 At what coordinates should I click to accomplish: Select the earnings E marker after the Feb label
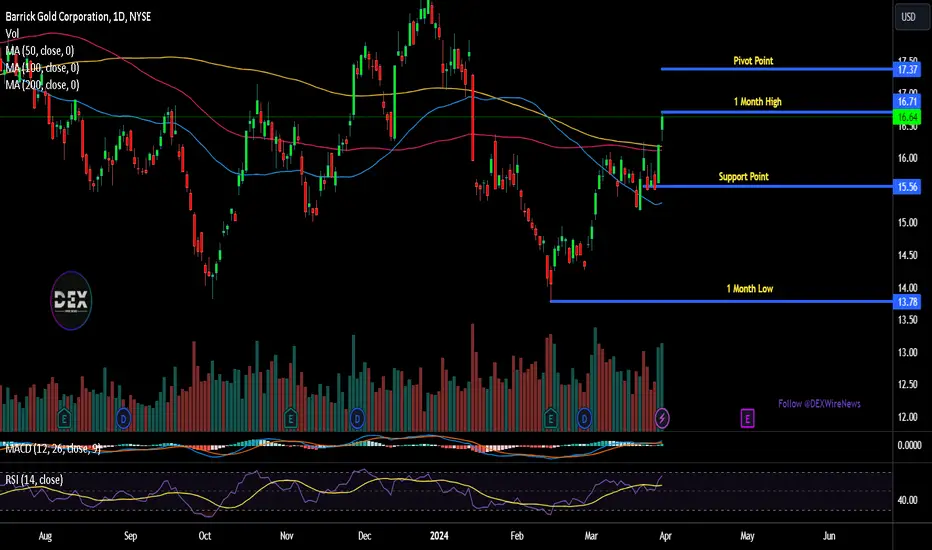pyautogui.click(x=550, y=419)
